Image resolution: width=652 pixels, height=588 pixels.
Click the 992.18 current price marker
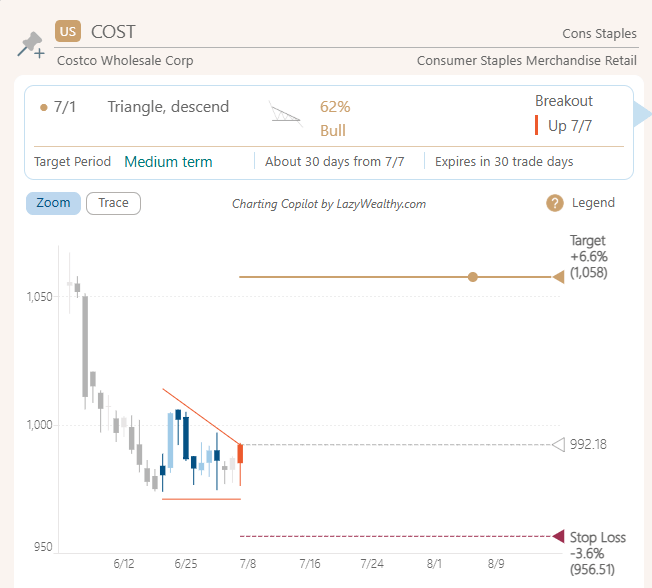(559, 445)
